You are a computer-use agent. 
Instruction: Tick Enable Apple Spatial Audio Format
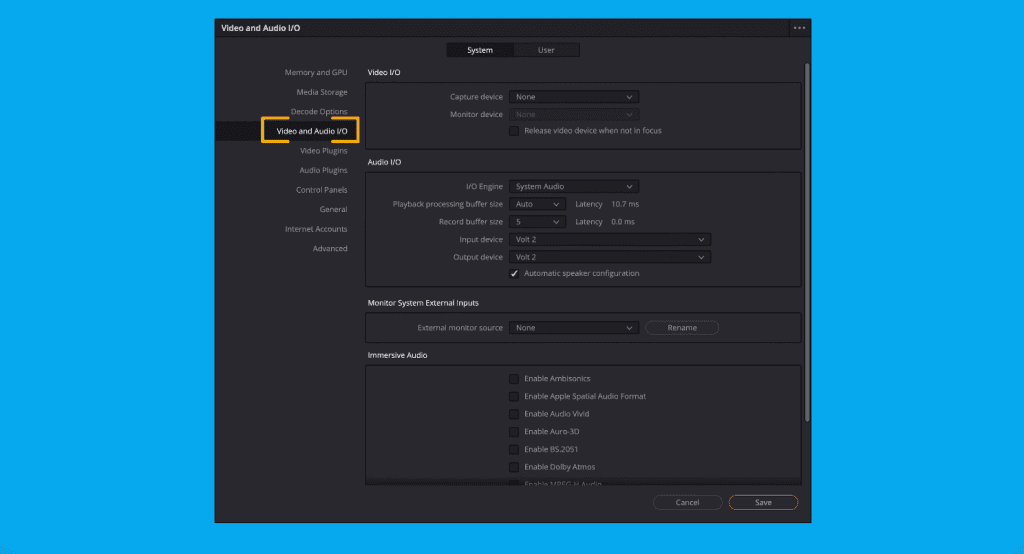click(x=514, y=397)
